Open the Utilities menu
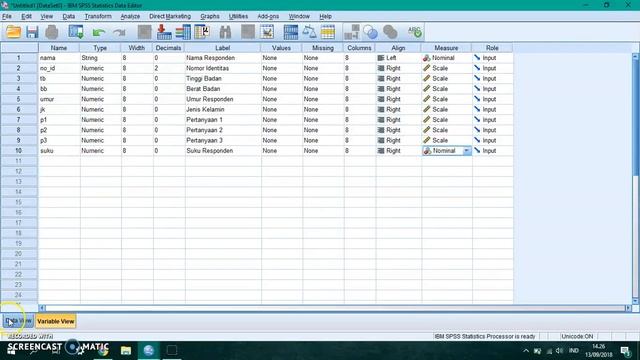Viewport: 640px width, 360px height. (x=238, y=16)
